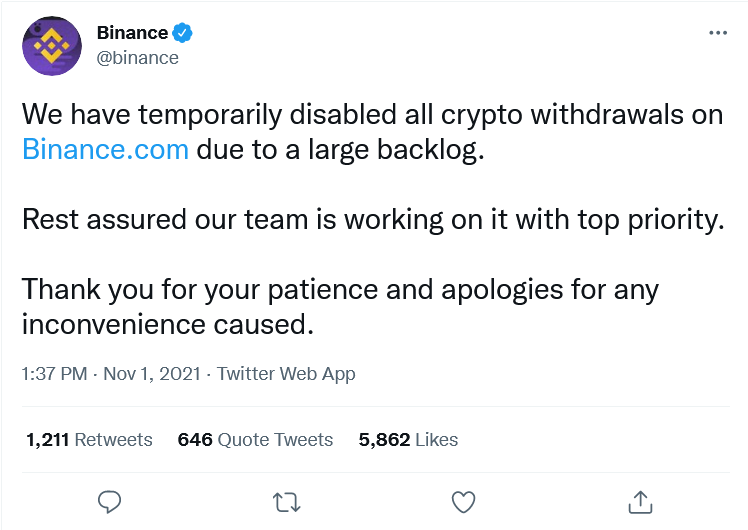Screen dimensions: 748x530
Task: View the 1,211 Retweets list
Action: point(89,440)
